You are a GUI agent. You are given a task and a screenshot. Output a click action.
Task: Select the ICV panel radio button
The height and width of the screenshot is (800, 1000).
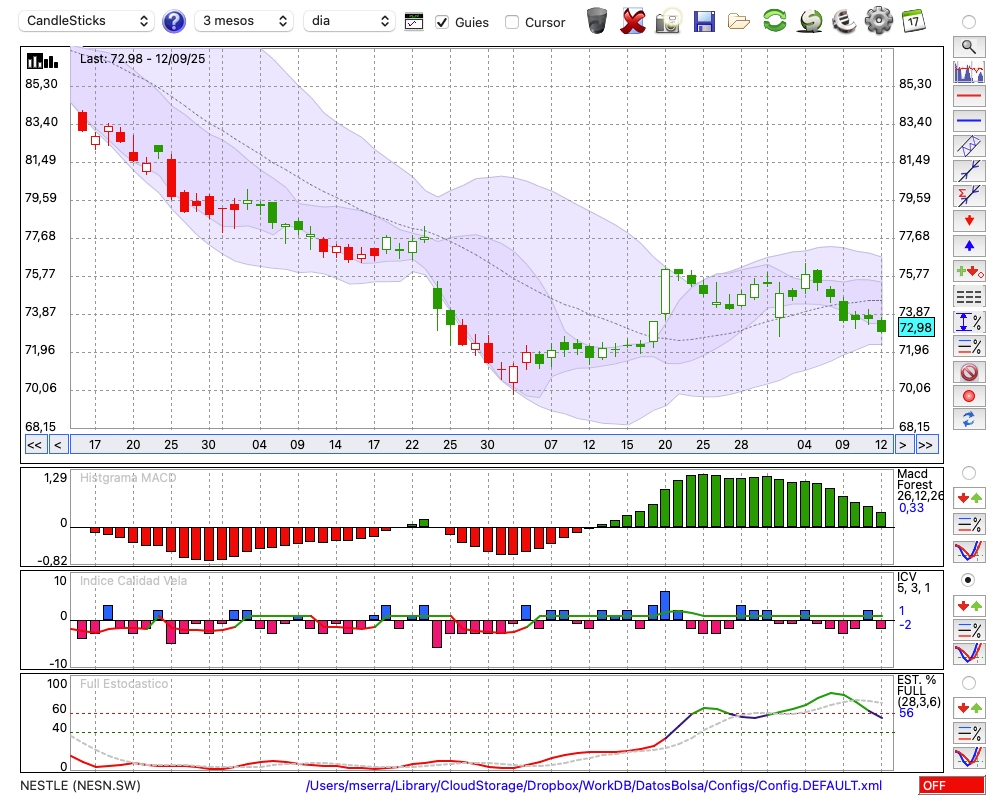coord(969,581)
